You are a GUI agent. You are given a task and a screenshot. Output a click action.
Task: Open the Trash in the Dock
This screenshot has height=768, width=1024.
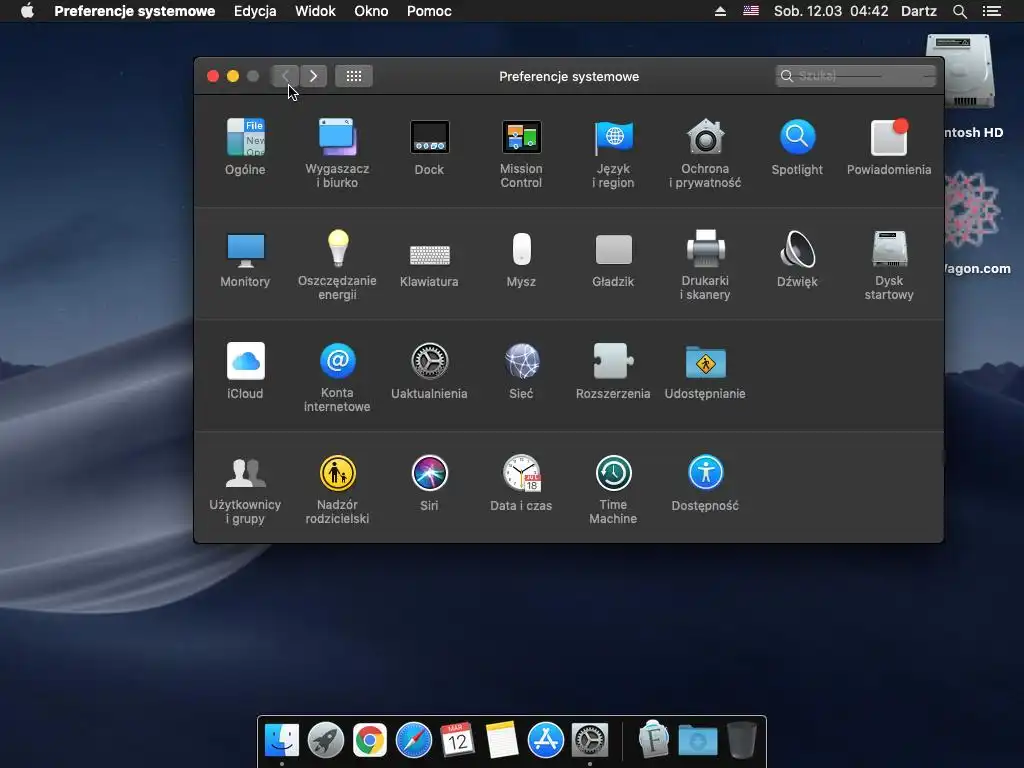(x=741, y=739)
